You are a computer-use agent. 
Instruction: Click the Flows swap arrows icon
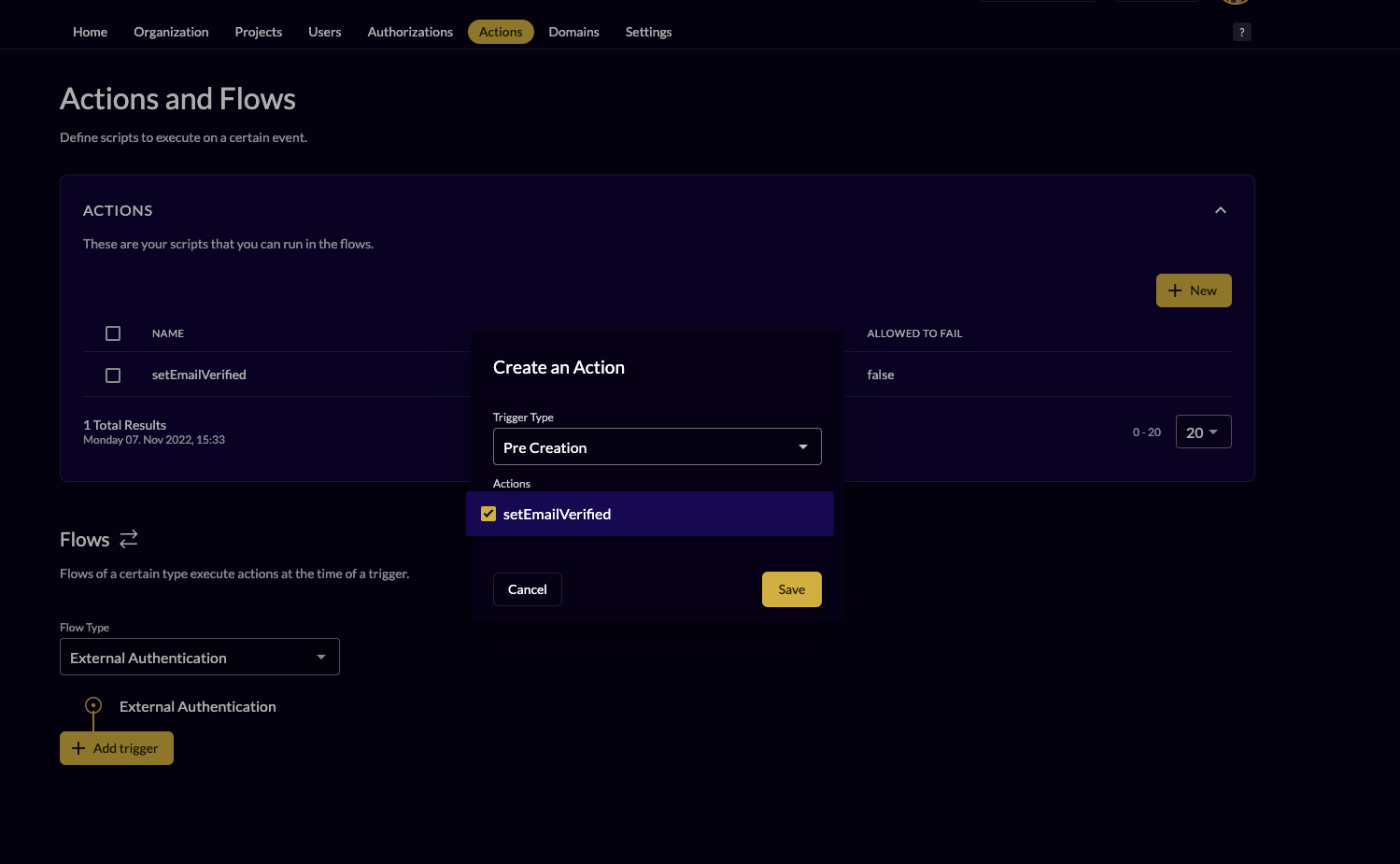point(129,539)
